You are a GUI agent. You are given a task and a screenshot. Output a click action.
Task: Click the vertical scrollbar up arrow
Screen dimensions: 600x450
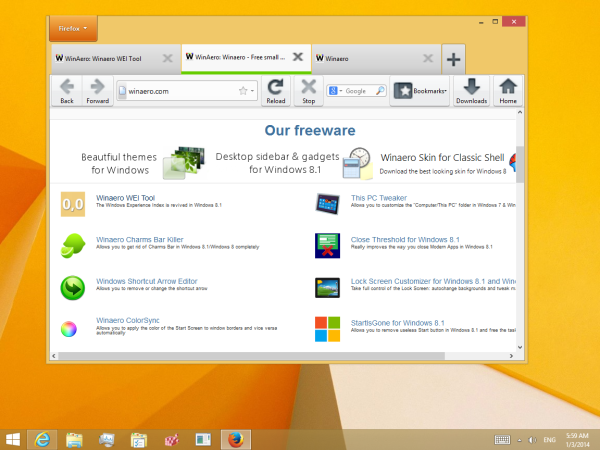tap(520, 112)
